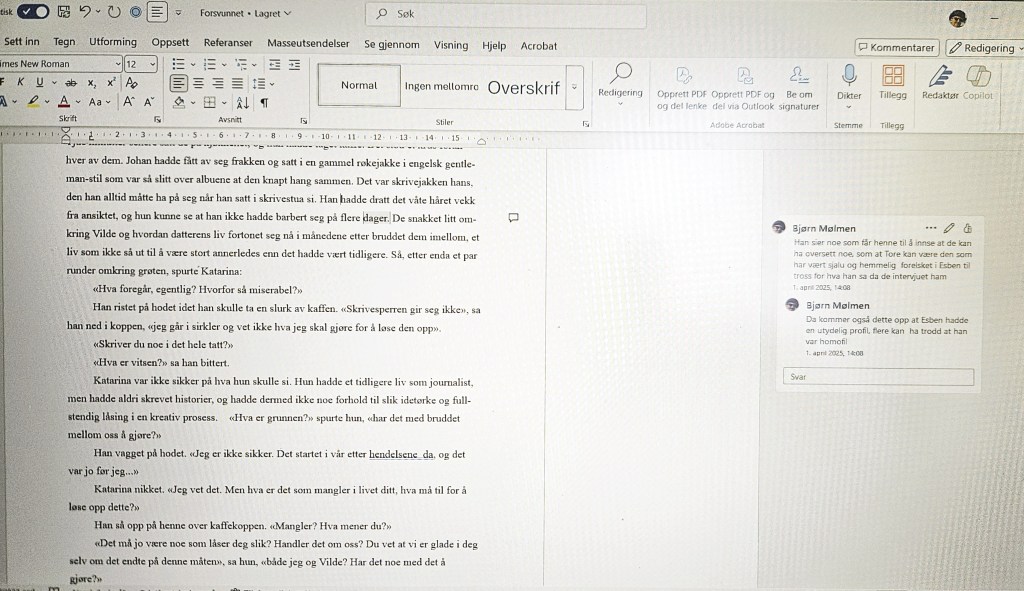Open the Referanser tab
Image resolution: width=1024 pixels, height=591 pixels.
click(x=228, y=44)
